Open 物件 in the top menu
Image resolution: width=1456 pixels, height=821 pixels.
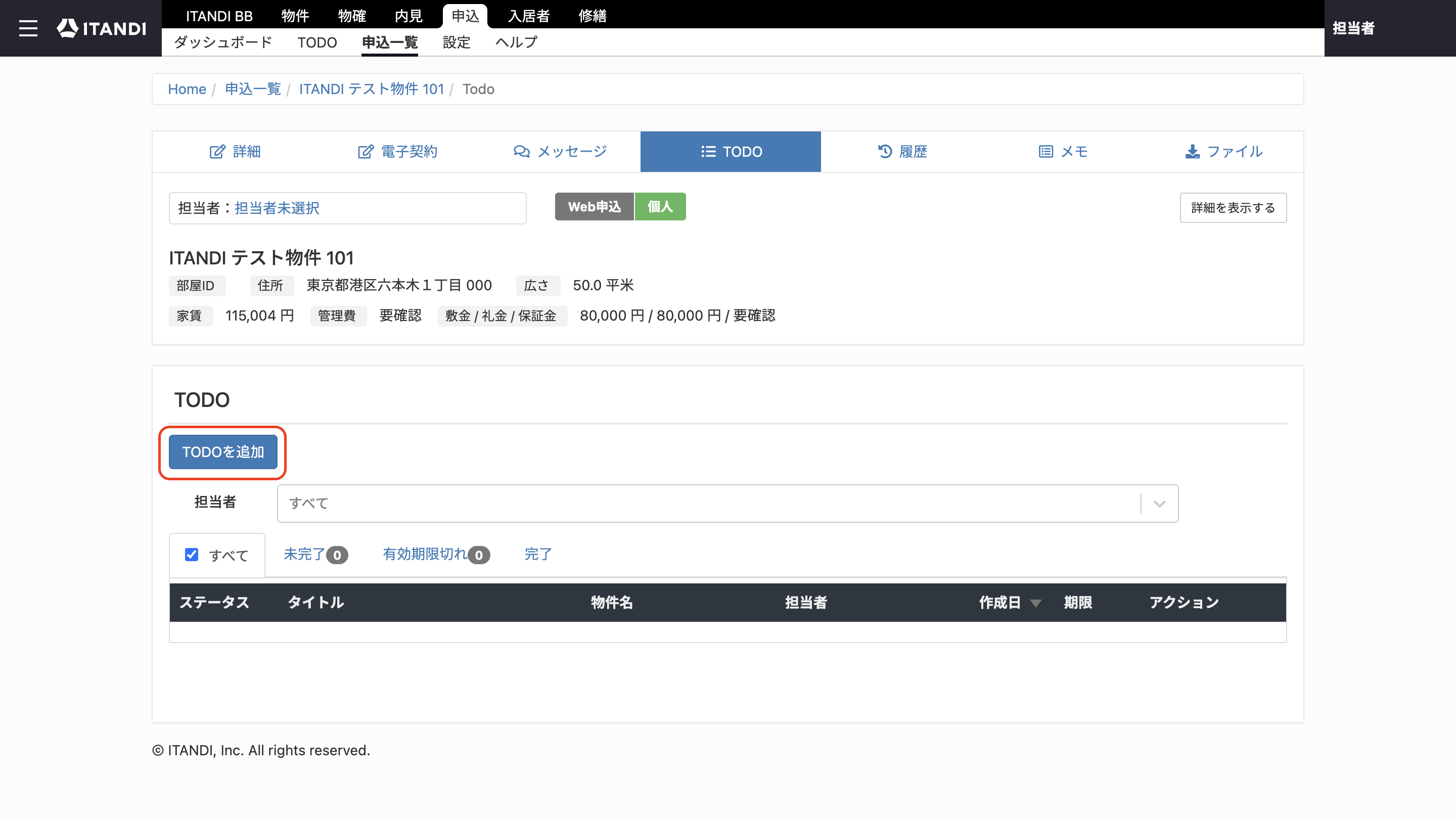coord(295,16)
